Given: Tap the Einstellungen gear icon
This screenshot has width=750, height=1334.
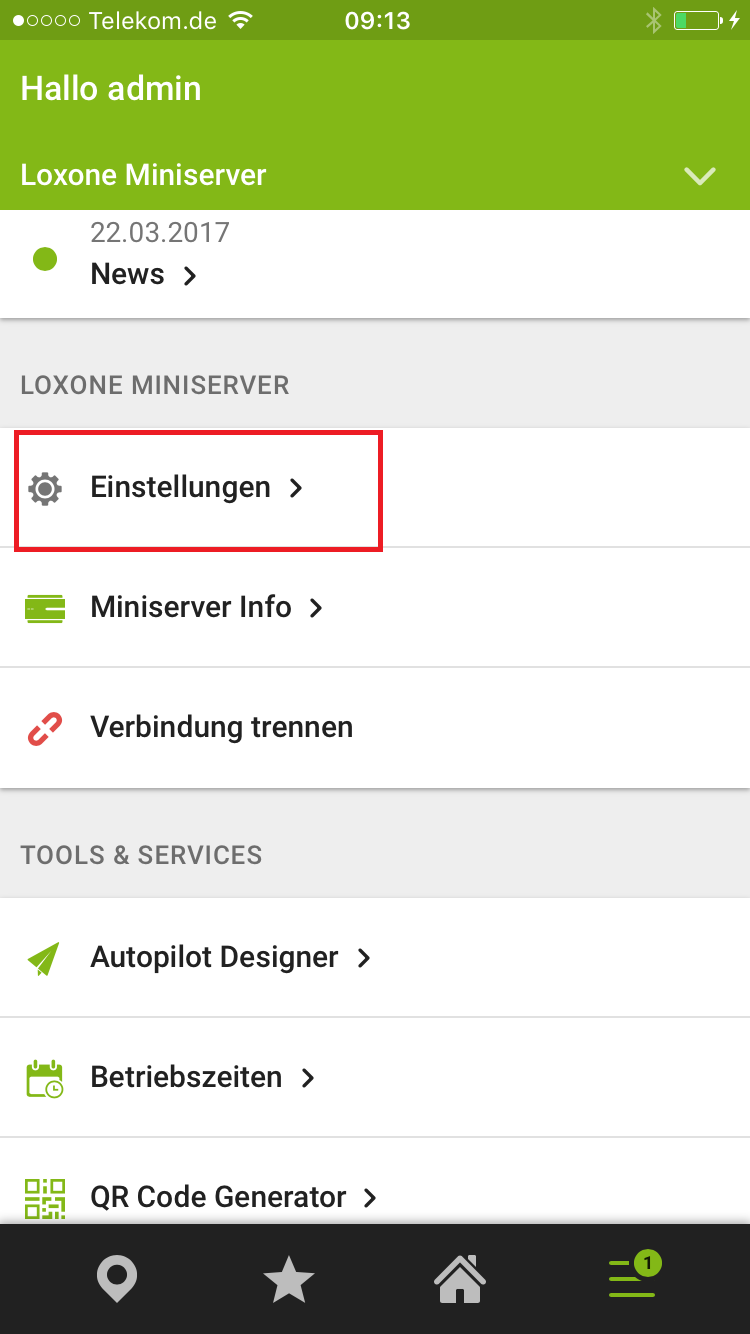Looking at the screenshot, I should (x=45, y=488).
